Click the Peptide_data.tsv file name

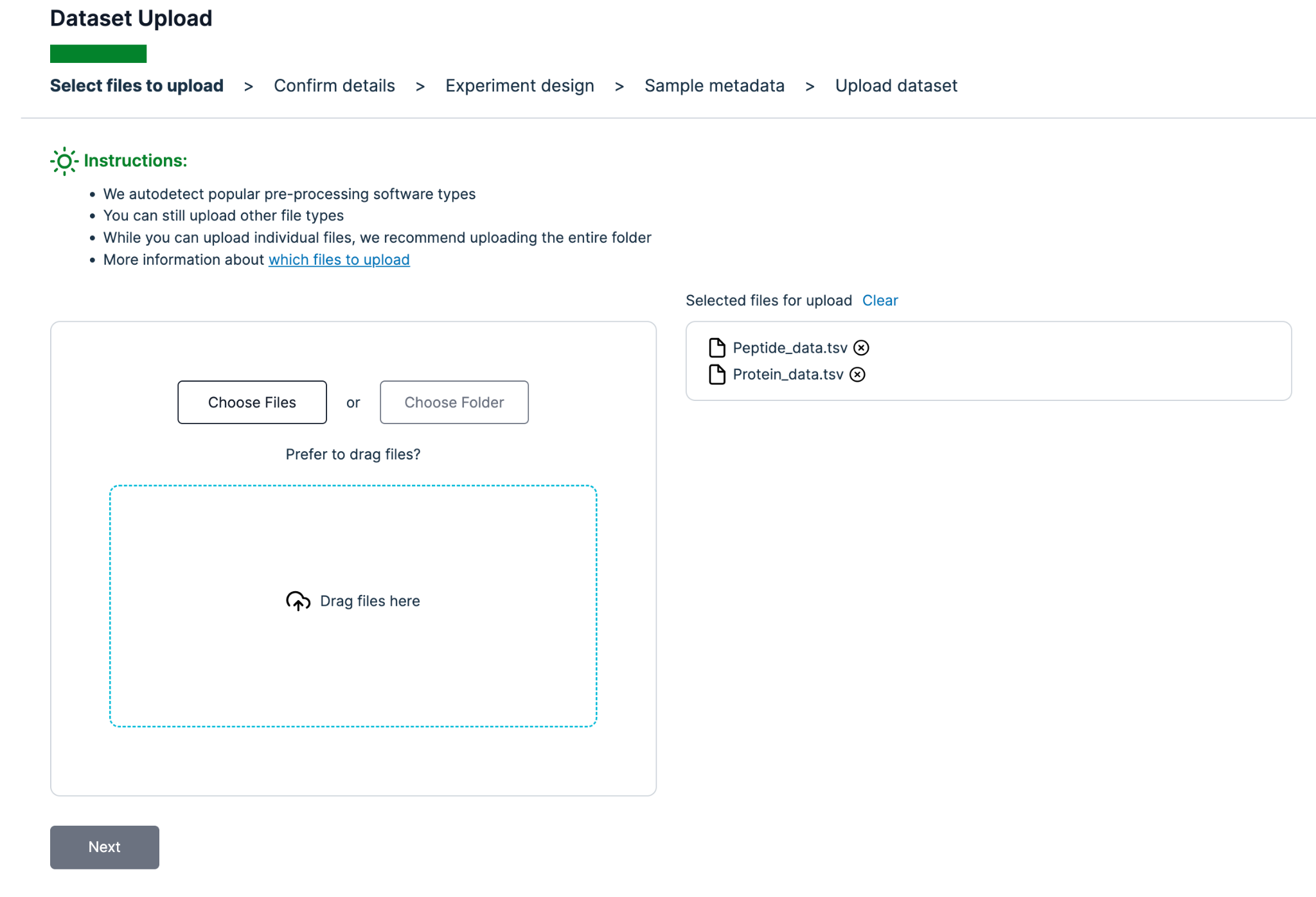click(790, 348)
